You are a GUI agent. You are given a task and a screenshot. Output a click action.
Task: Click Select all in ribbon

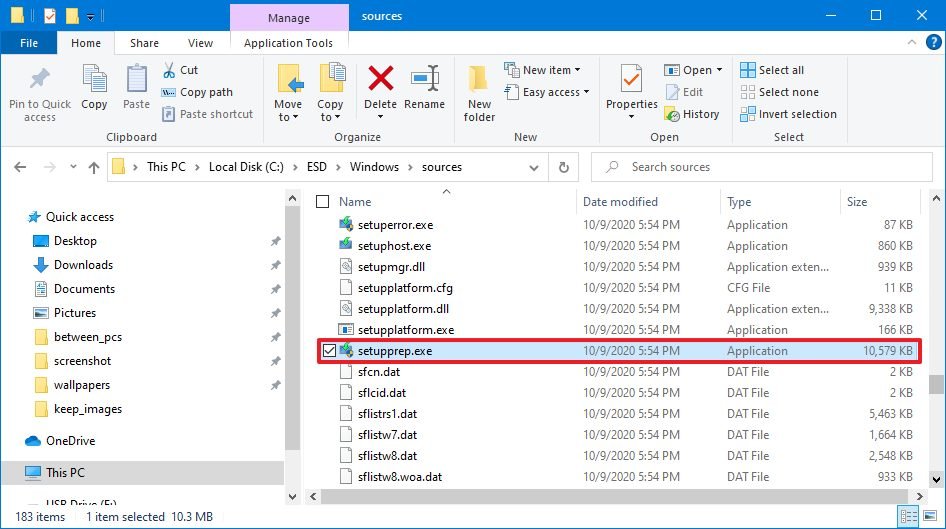(772, 70)
